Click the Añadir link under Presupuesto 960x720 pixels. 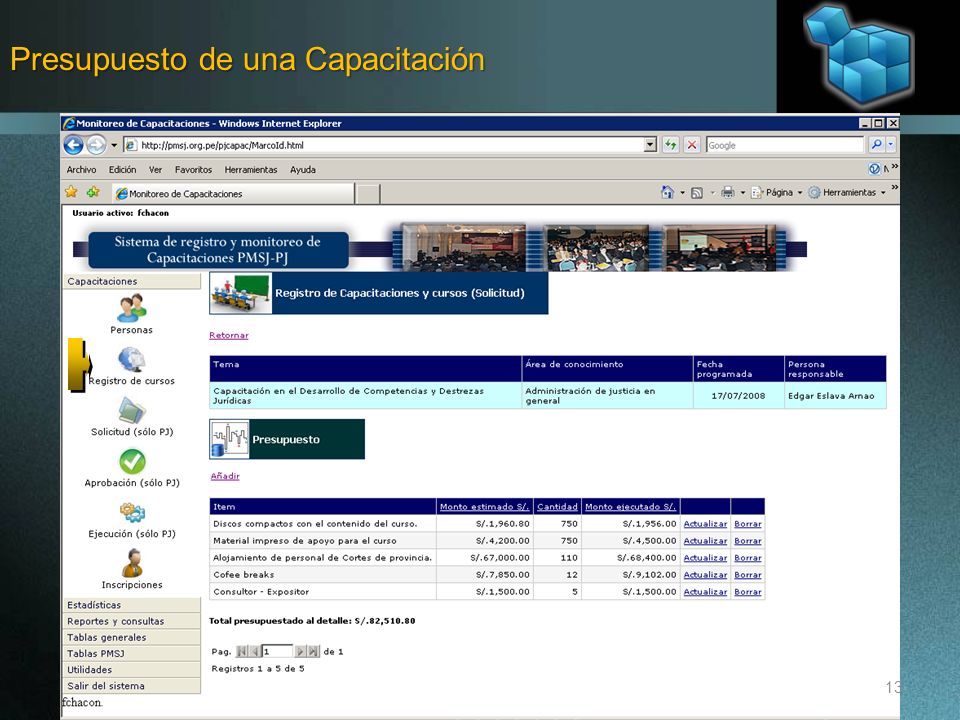[225, 476]
